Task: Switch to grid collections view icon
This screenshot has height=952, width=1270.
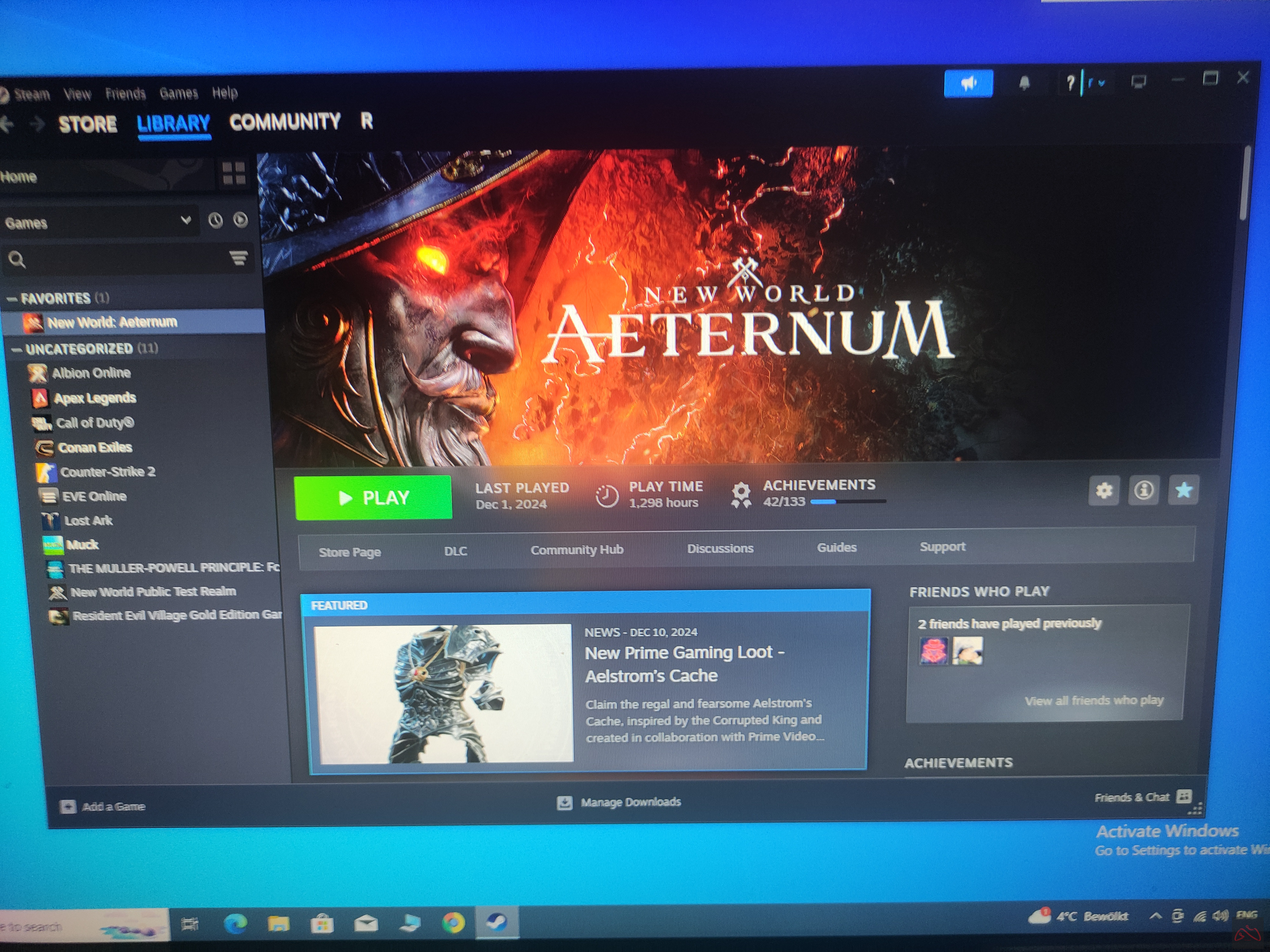Action: point(234,173)
